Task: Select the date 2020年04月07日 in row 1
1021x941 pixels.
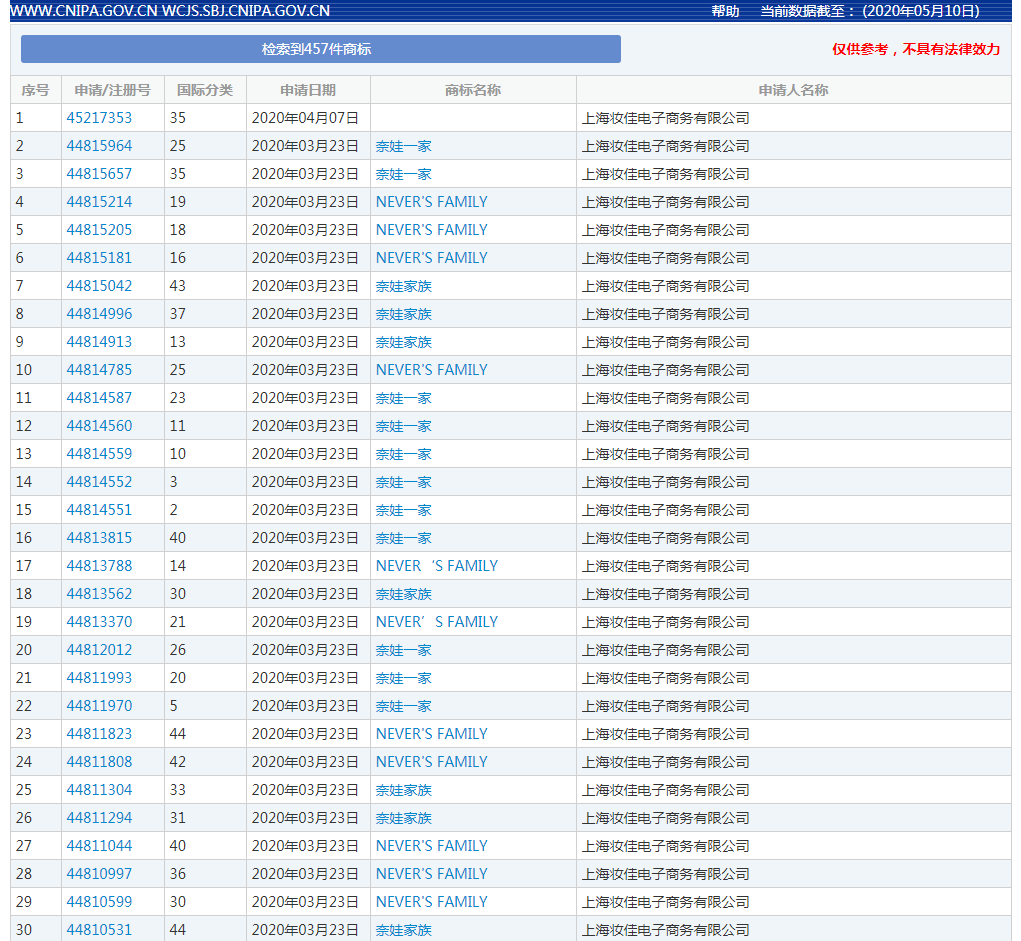Action: pos(305,118)
